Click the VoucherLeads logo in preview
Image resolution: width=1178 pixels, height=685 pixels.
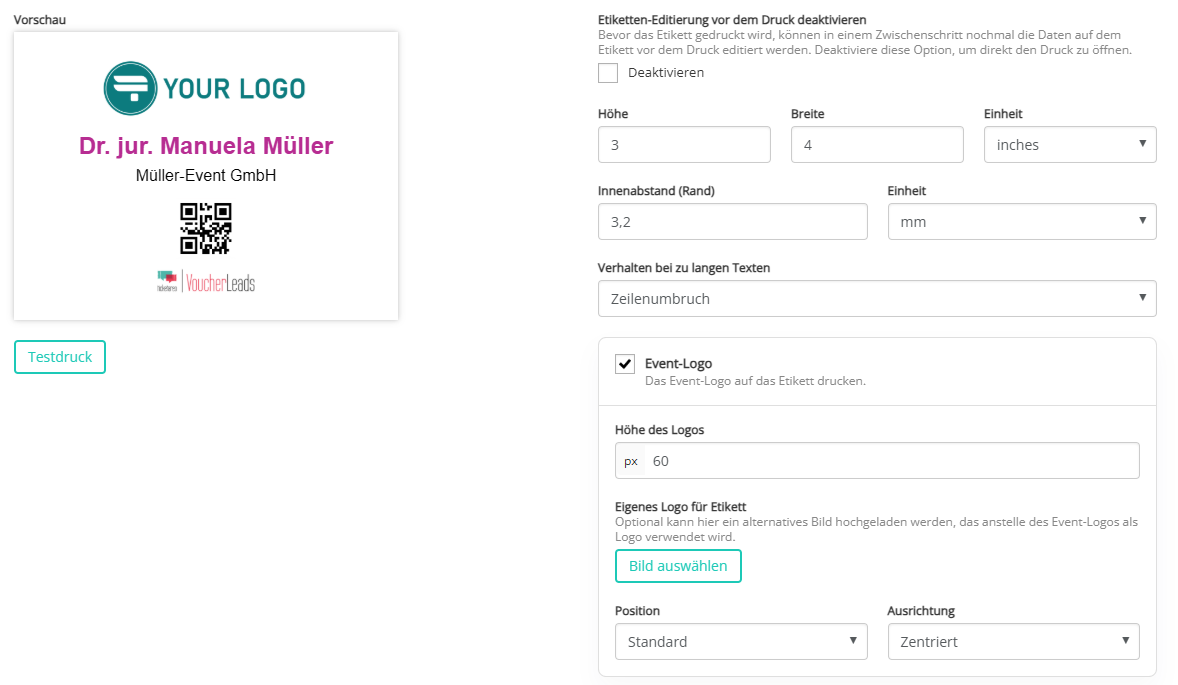(x=206, y=282)
